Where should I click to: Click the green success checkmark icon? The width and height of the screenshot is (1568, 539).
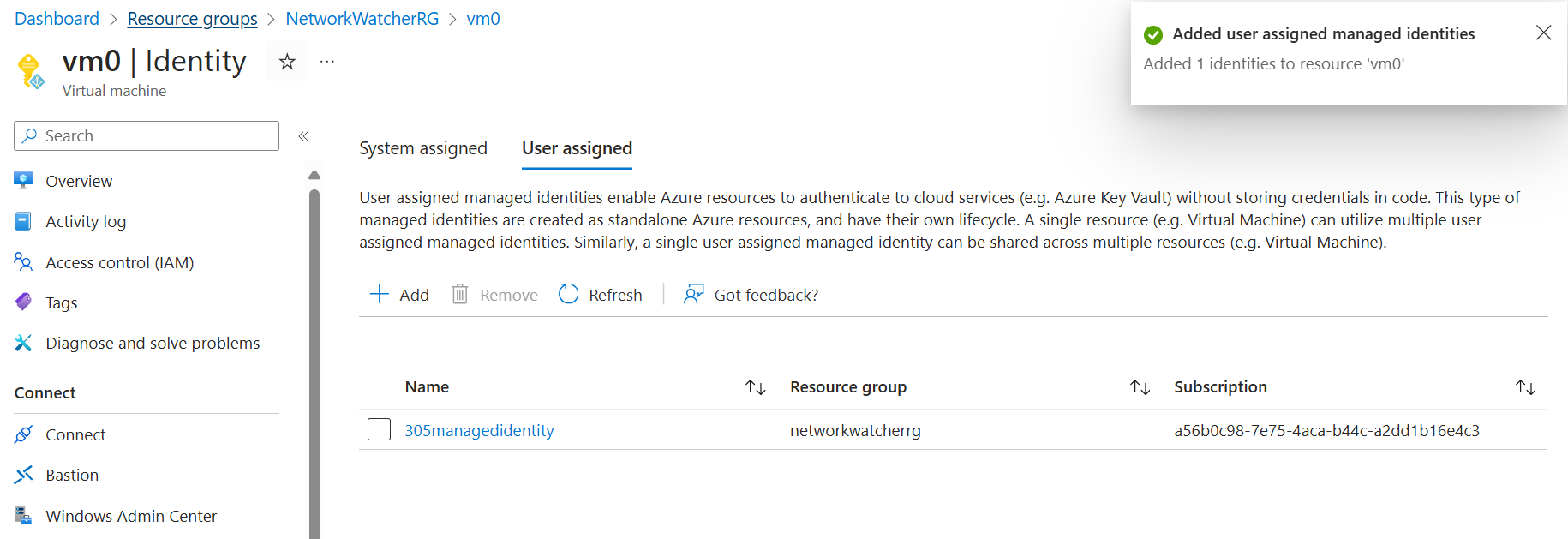click(1153, 34)
